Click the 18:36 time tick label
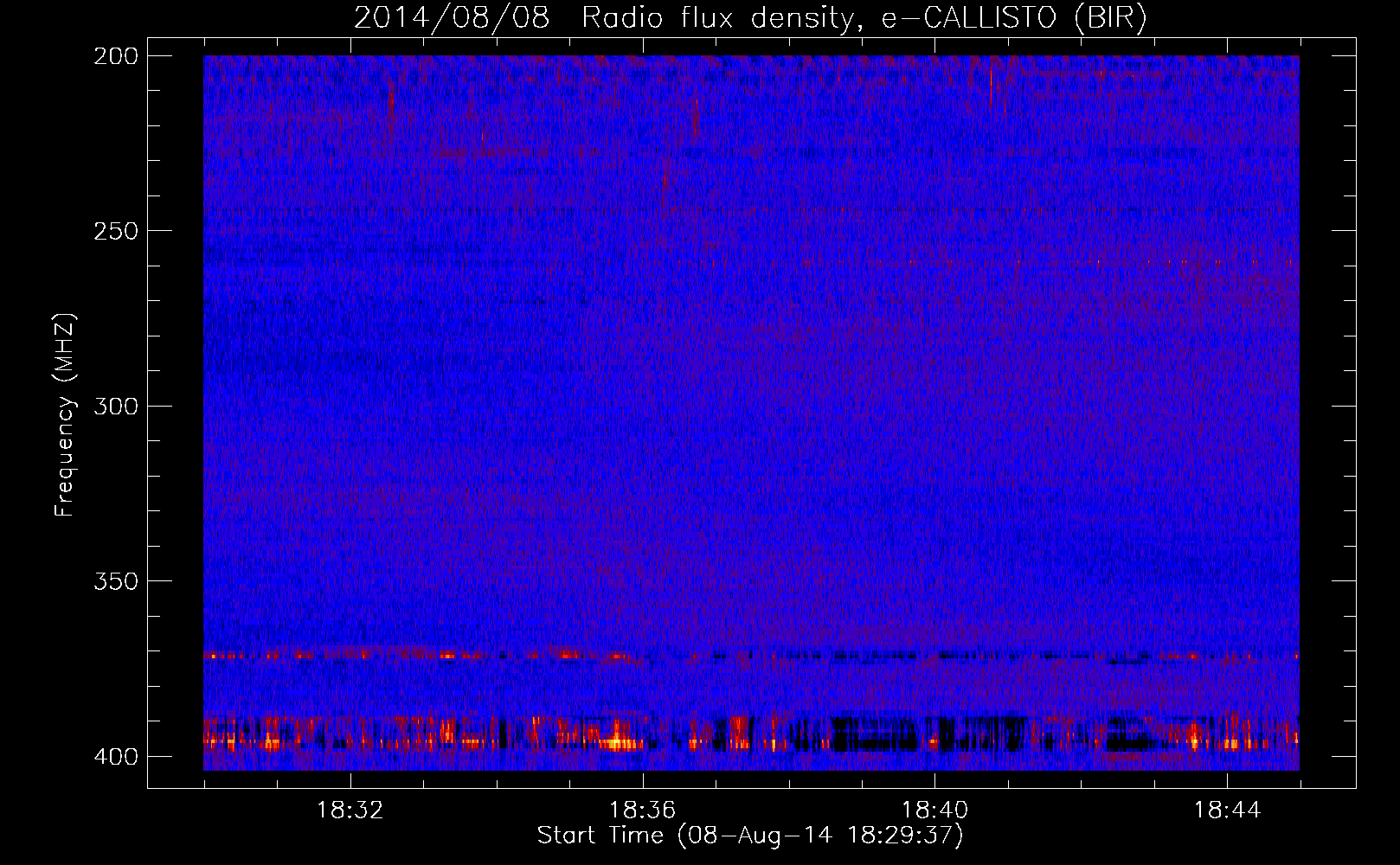 point(642,811)
